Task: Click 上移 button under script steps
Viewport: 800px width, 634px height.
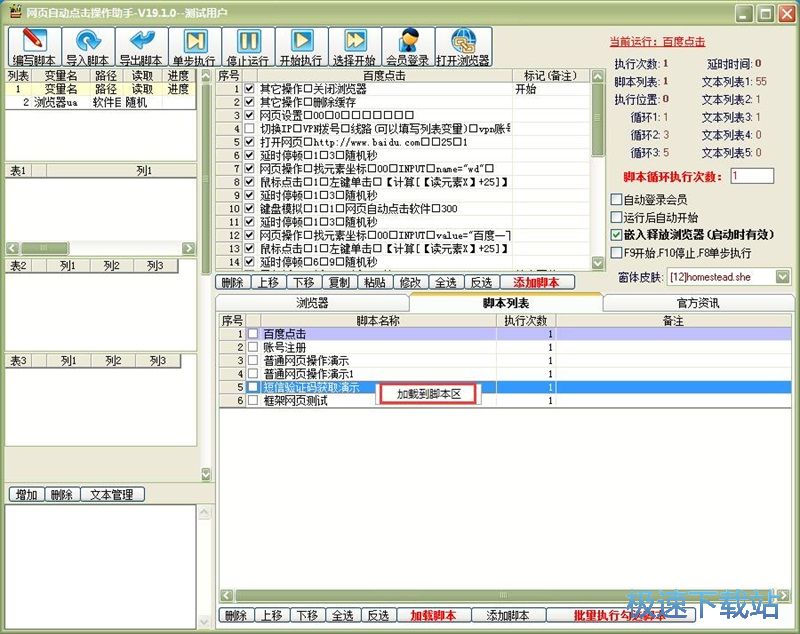Action: pyautogui.click(x=268, y=282)
